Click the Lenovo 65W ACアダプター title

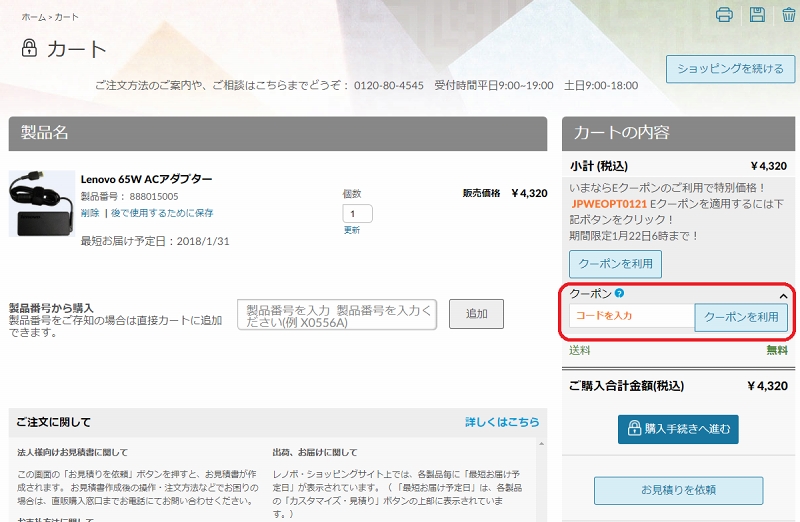(146, 179)
